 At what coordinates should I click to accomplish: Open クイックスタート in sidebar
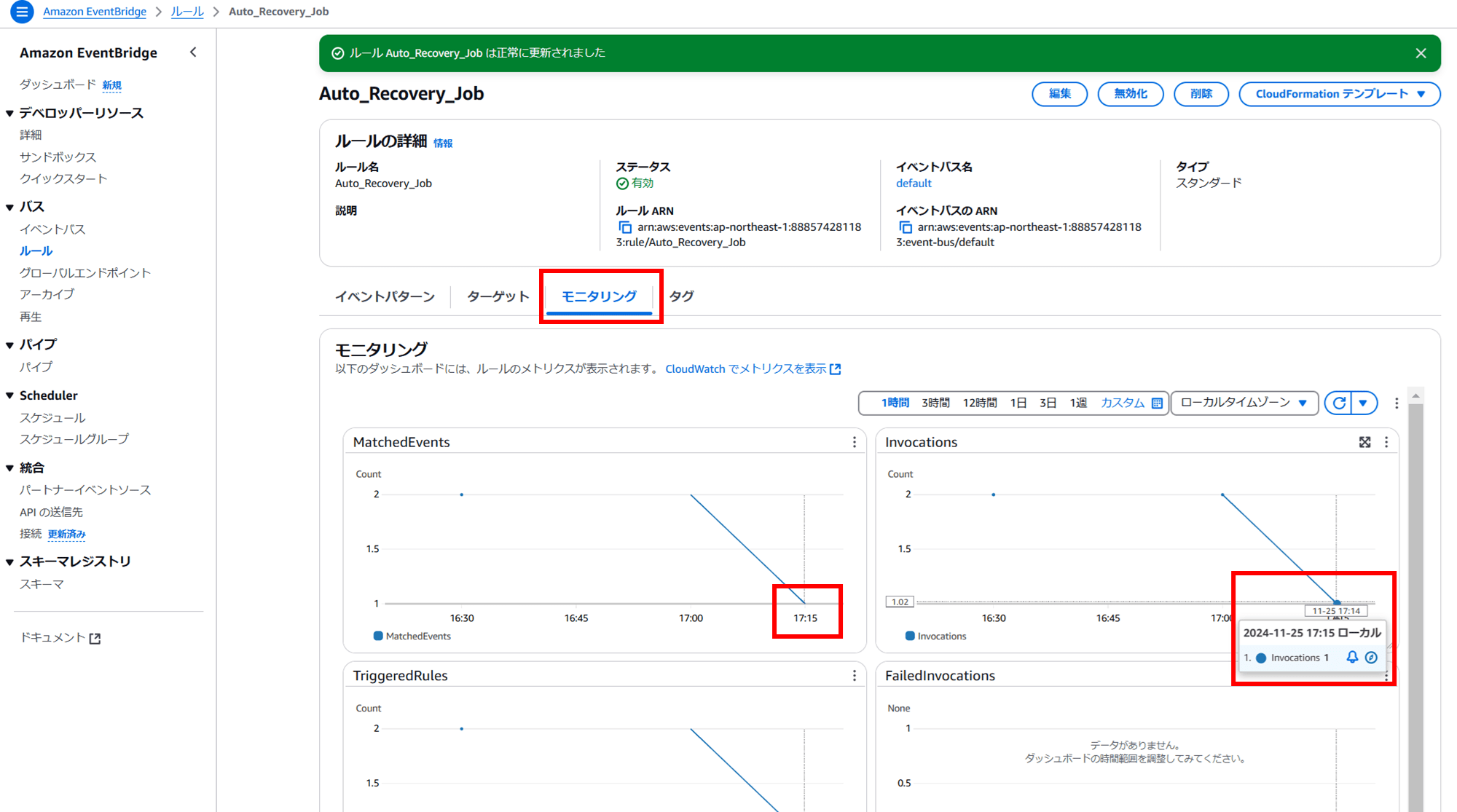(63, 178)
